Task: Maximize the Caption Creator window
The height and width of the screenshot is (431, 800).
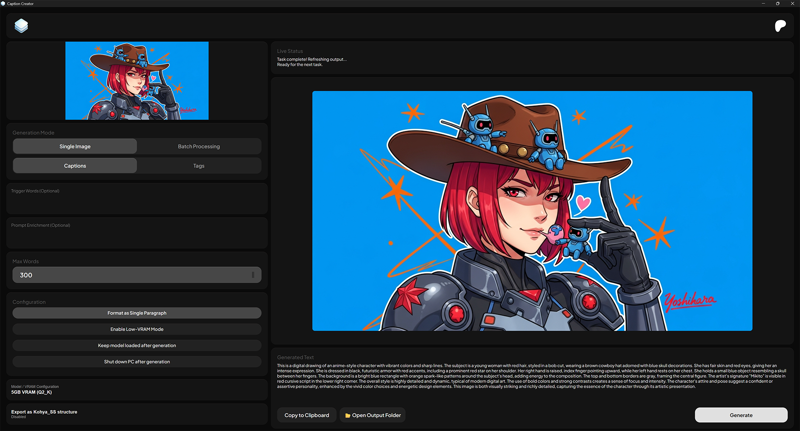Action: pos(778,4)
